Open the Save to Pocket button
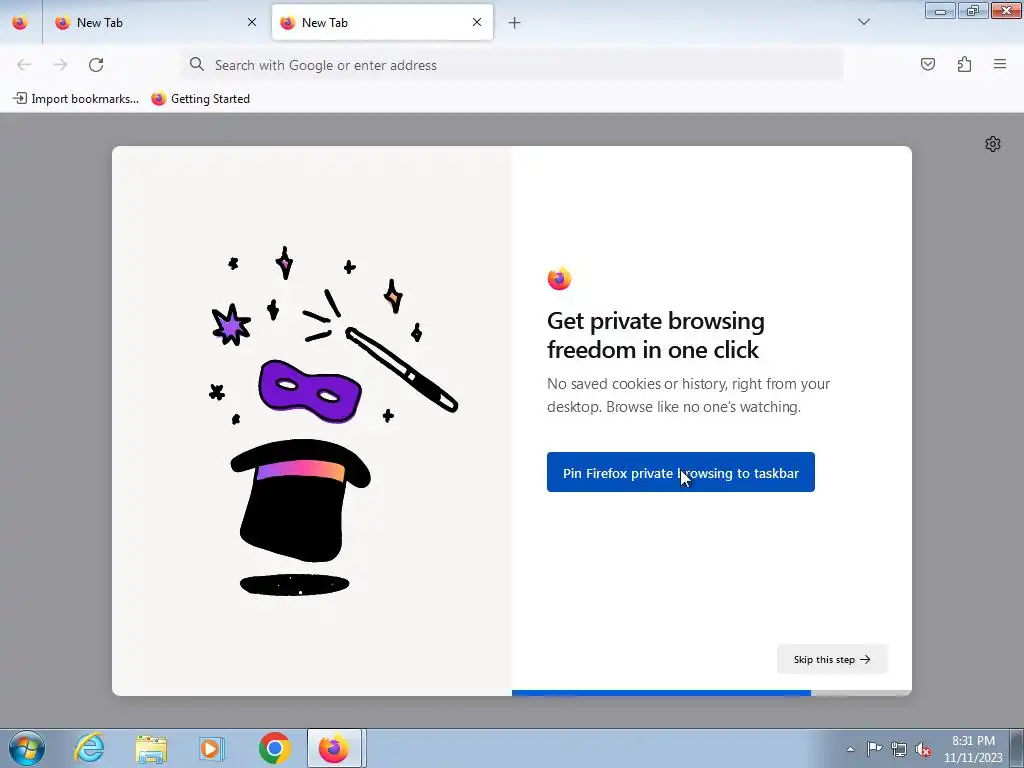This screenshot has width=1024, height=768. point(928,64)
